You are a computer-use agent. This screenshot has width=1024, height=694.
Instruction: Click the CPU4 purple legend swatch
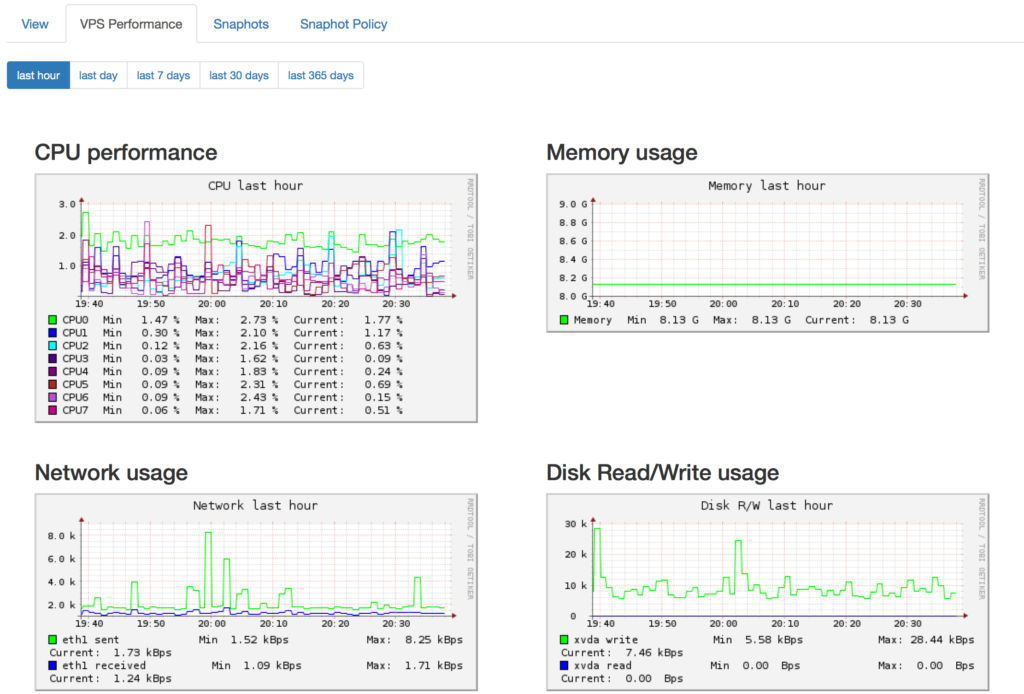(x=52, y=371)
